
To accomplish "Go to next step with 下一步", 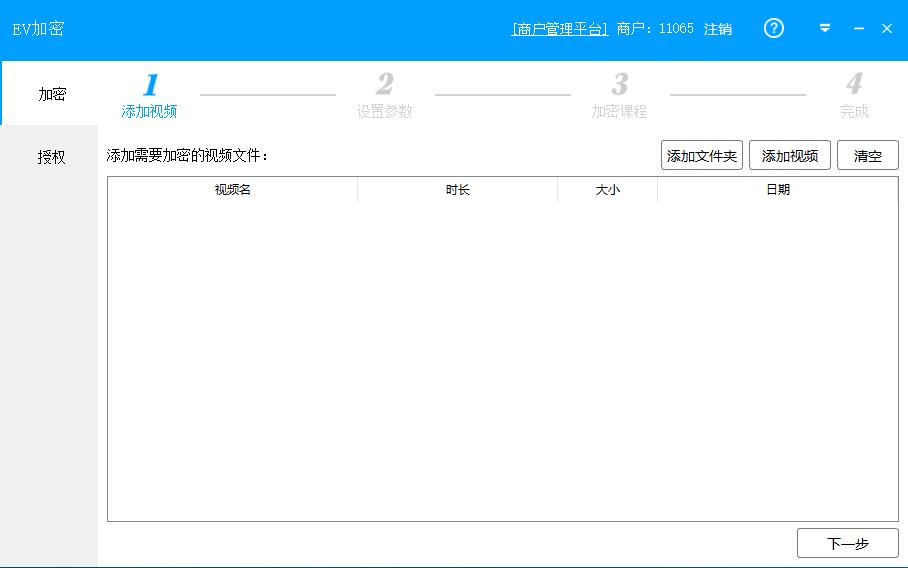I will click(x=847, y=543).
